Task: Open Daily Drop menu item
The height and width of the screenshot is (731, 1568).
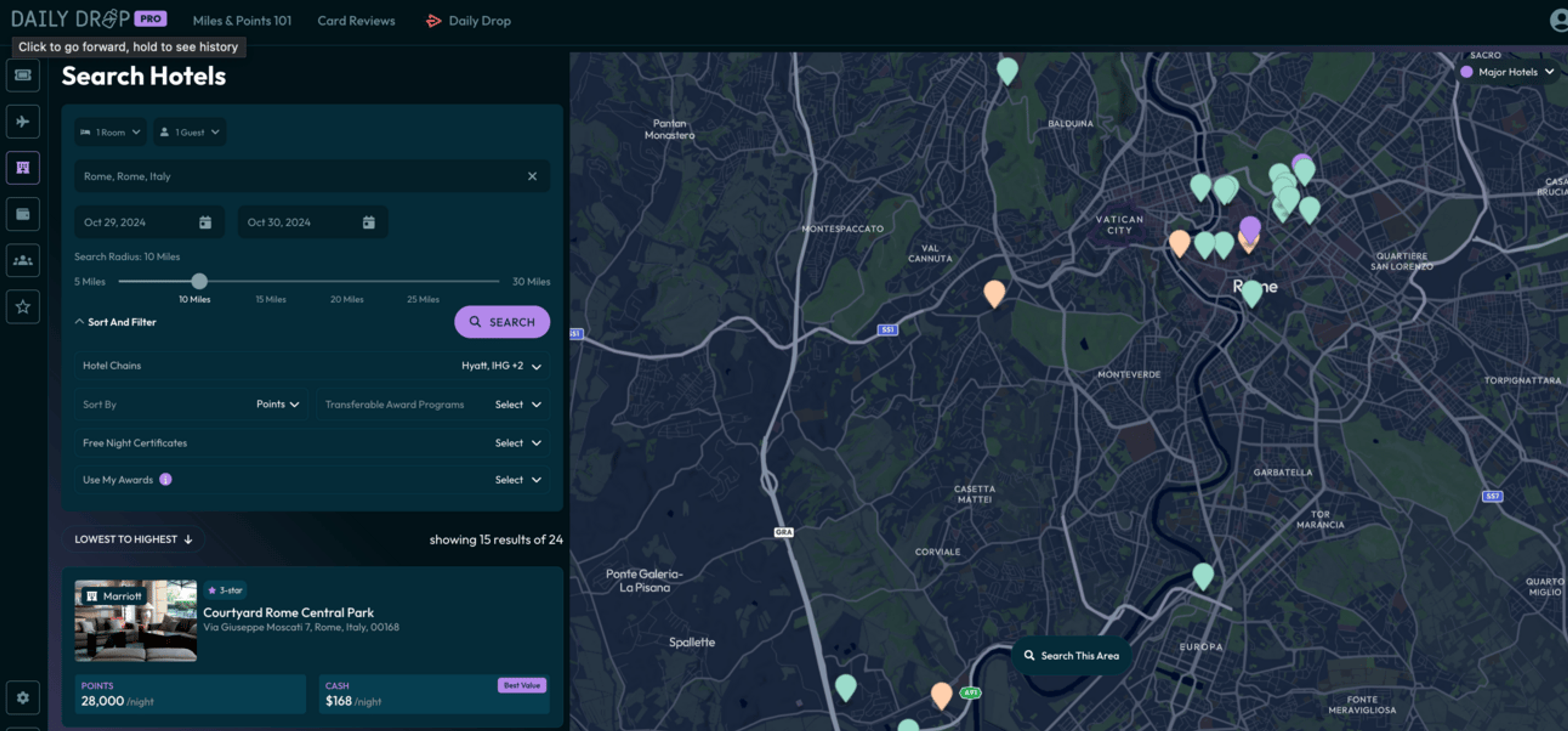Action: click(x=469, y=21)
